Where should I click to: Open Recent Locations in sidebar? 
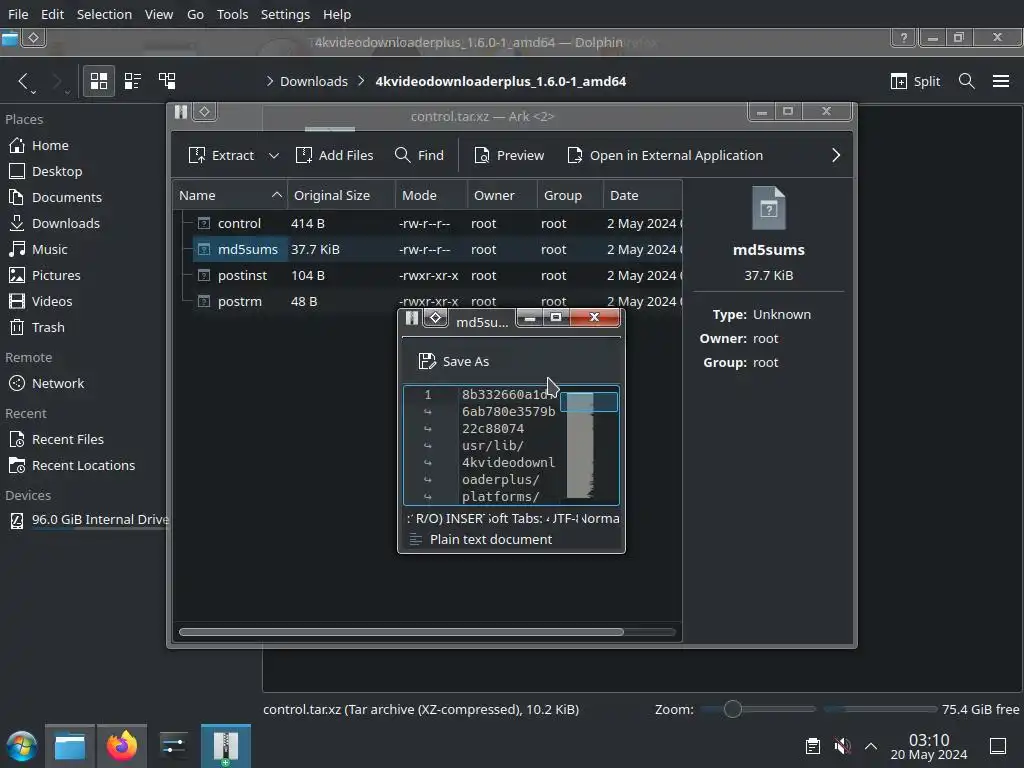pos(84,466)
